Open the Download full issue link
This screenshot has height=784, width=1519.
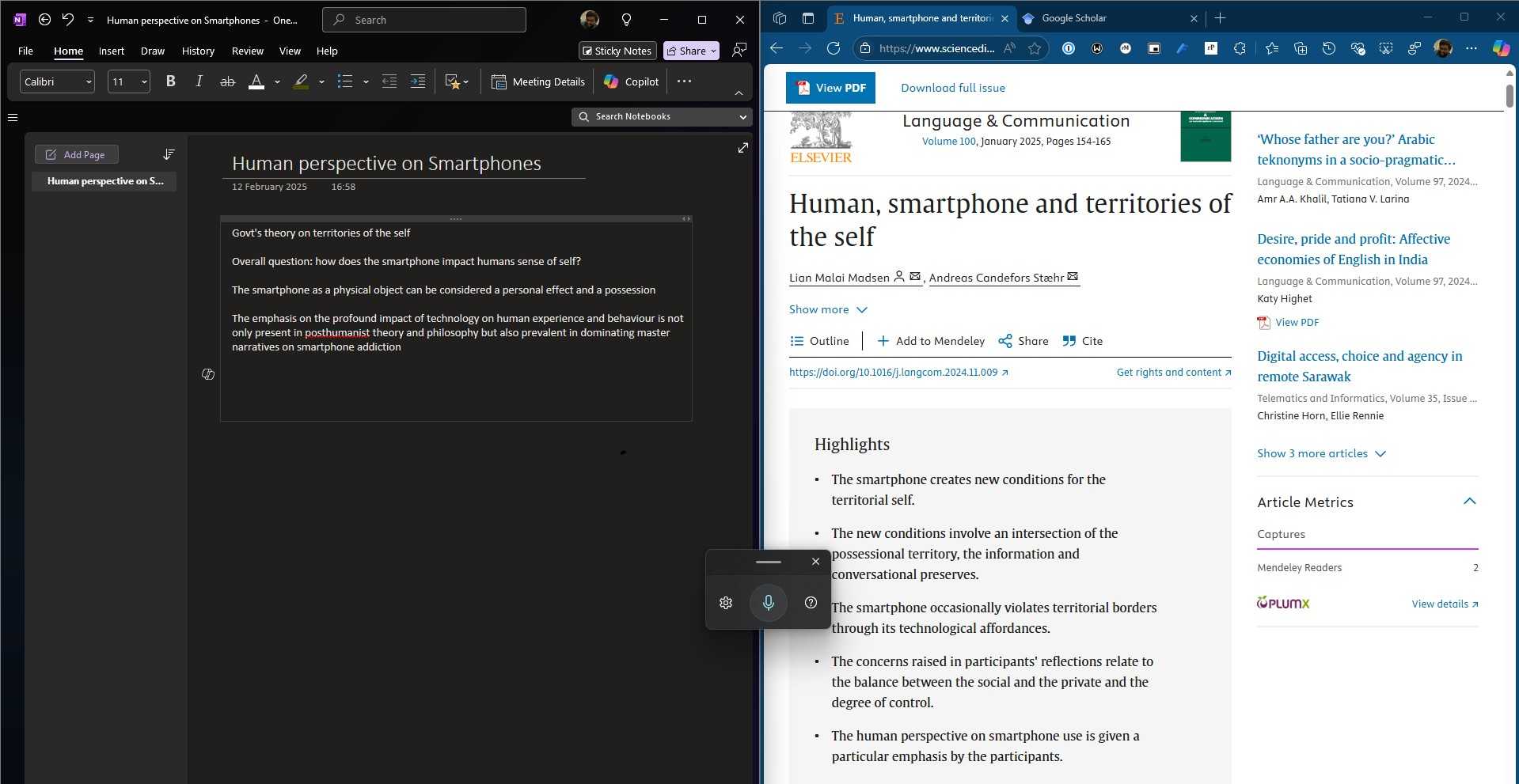(x=952, y=88)
